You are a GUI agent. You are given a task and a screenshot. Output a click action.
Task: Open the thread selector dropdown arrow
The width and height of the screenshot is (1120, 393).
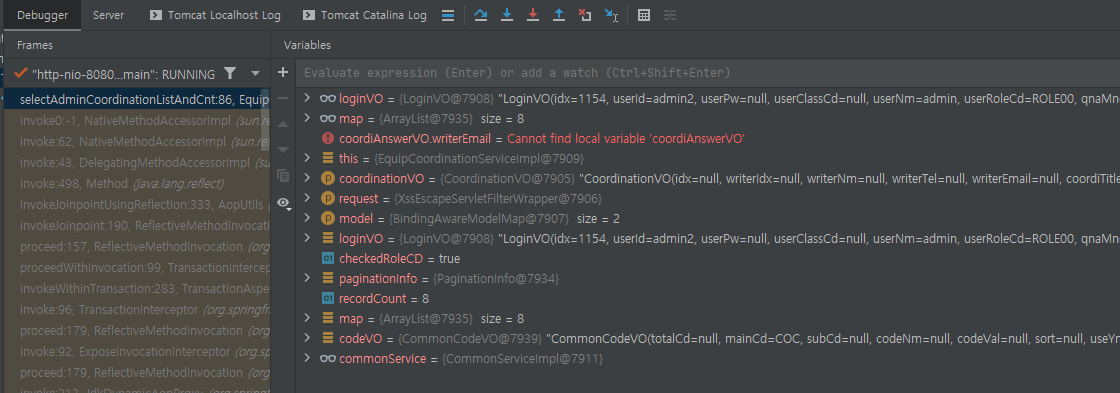pos(255,74)
